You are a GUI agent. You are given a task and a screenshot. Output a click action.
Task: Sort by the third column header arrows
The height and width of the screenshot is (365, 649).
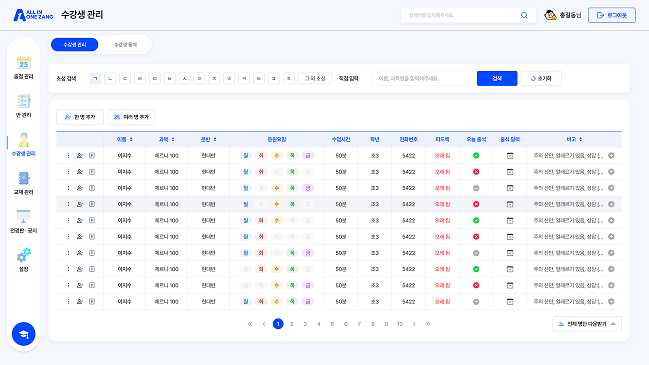pos(215,139)
